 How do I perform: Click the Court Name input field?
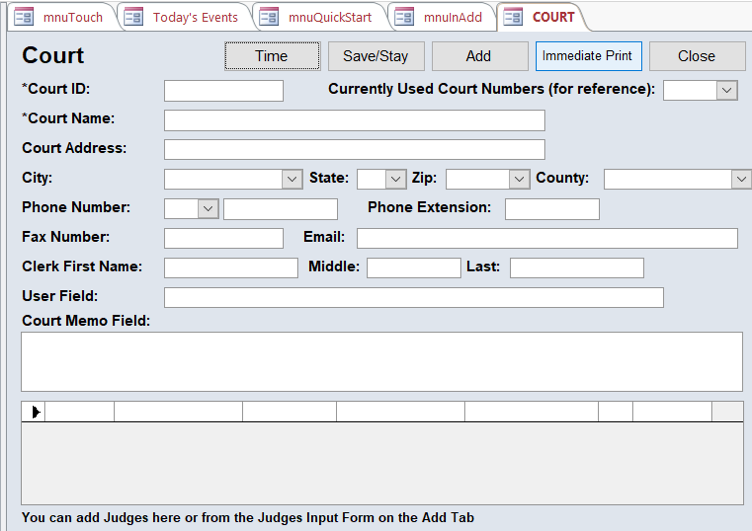pyautogui.click(x=354, y=121)
